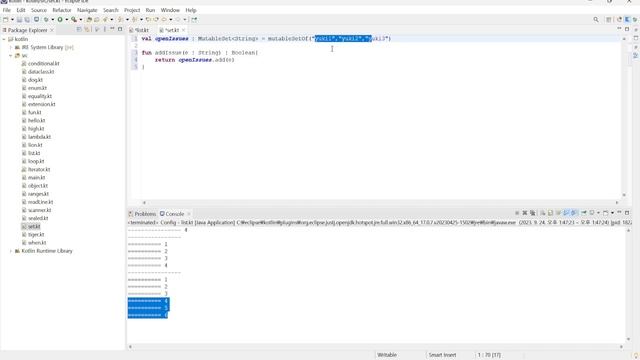The width and height of the screenshot is (640, 360).
Task: Click the Terminate icon in Console toolbar
Action: pyautogui.click(x=517, y=213)
